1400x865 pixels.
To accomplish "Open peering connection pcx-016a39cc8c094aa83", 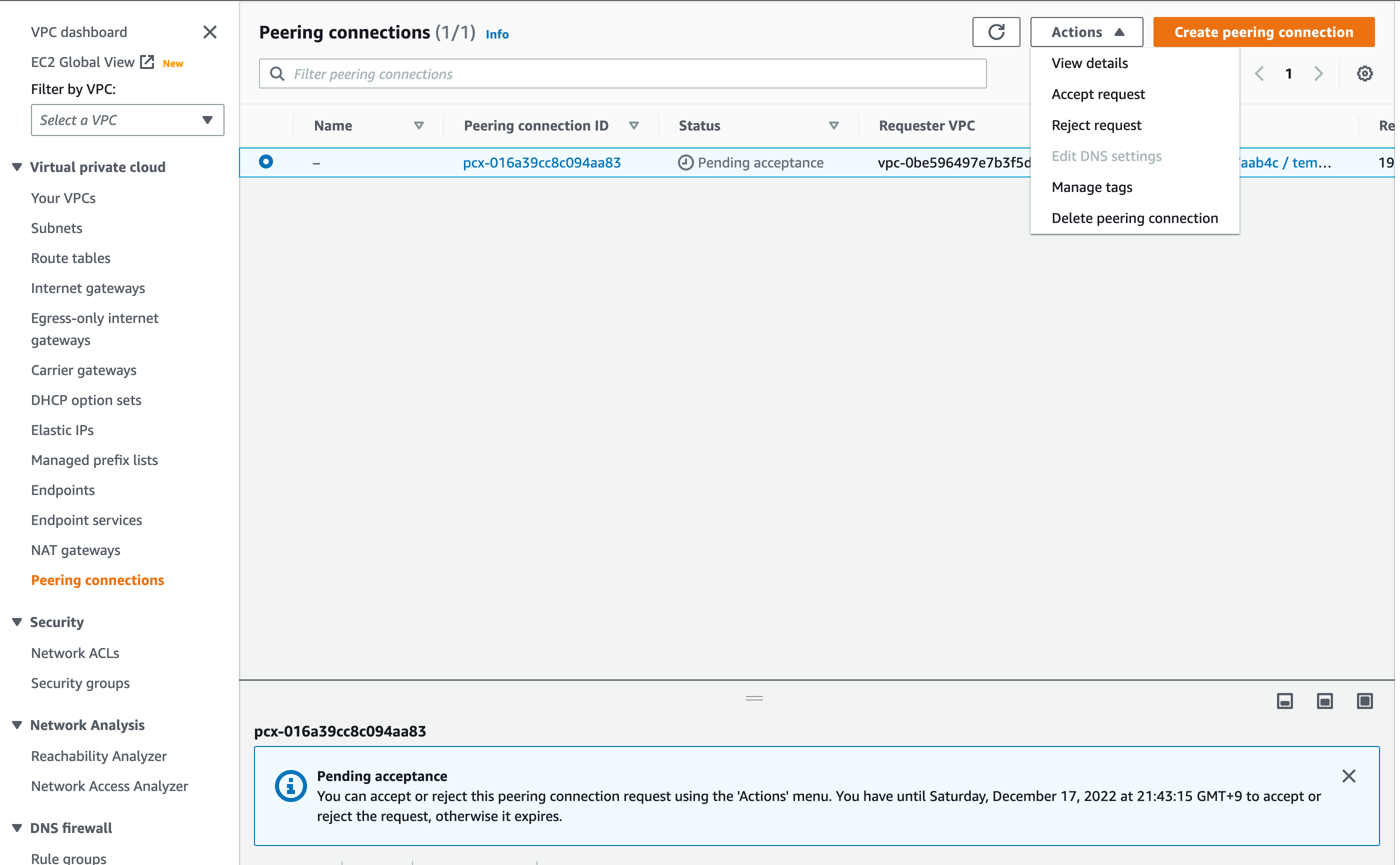I will pyautogui.click(x=541, y=162).
